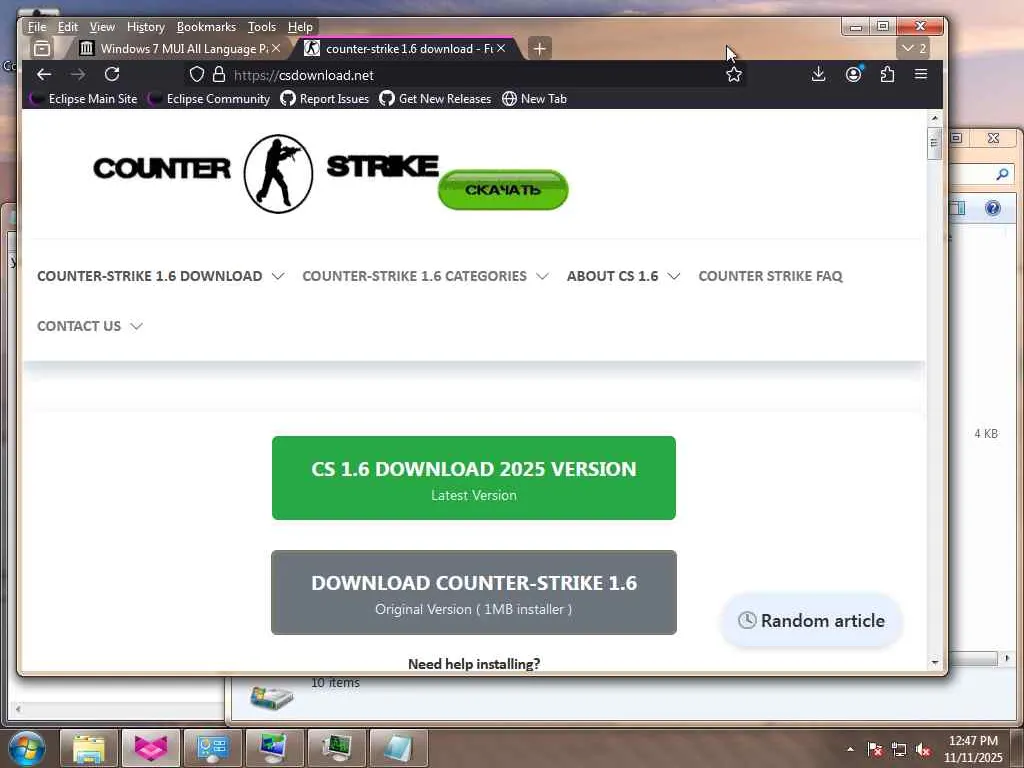The height and width of the screenshot is (768, 1024).
Task: Click search magnifier in background Explorer window
Action: [1002, 174]
